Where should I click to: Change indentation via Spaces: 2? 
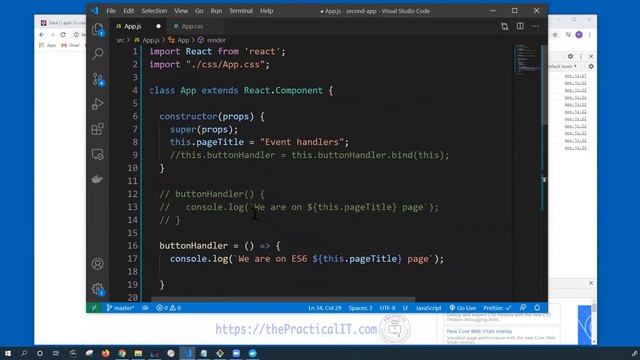(x=360, y=308)
